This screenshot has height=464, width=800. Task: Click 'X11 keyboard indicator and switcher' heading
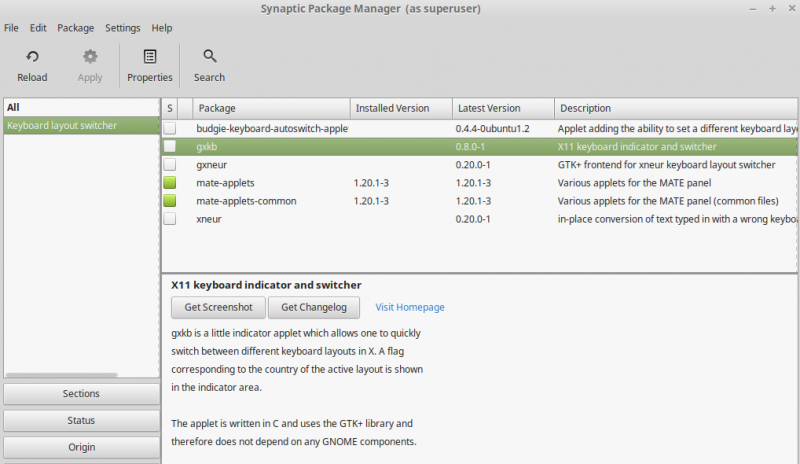tap(266, 285)
